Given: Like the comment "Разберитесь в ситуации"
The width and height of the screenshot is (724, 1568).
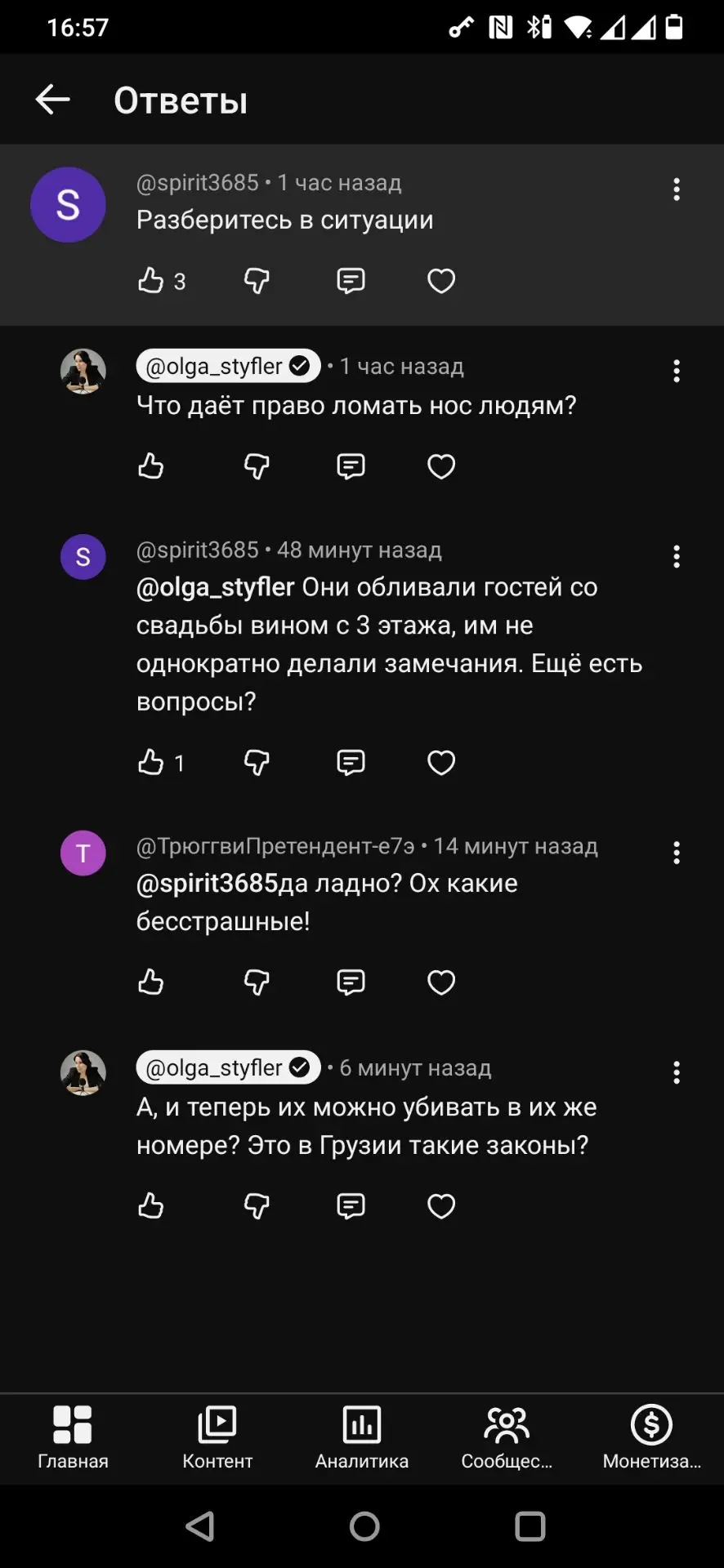Looking at the screenshot, I should (150, 280).
